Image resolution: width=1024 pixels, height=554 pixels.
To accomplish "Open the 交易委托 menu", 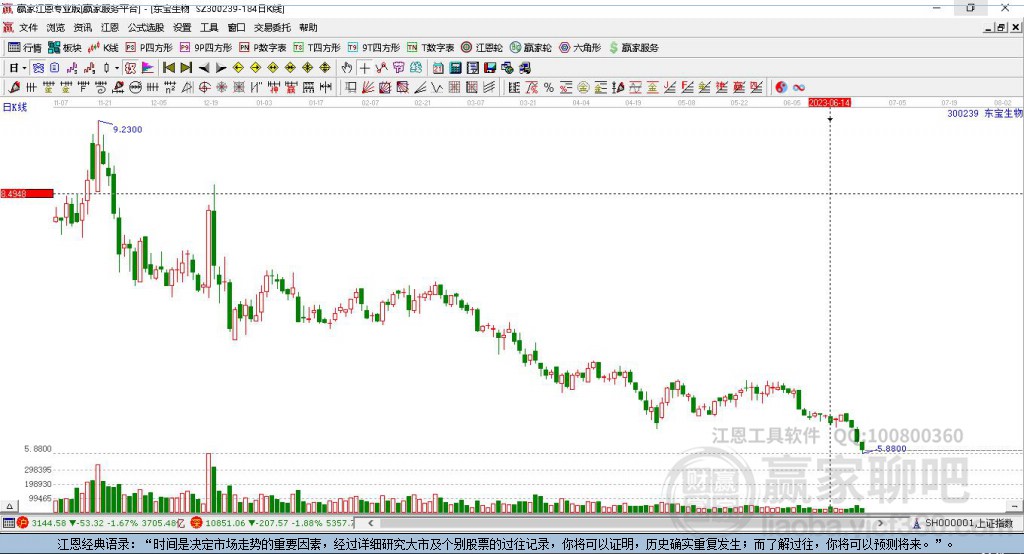I will coord(272,27).
